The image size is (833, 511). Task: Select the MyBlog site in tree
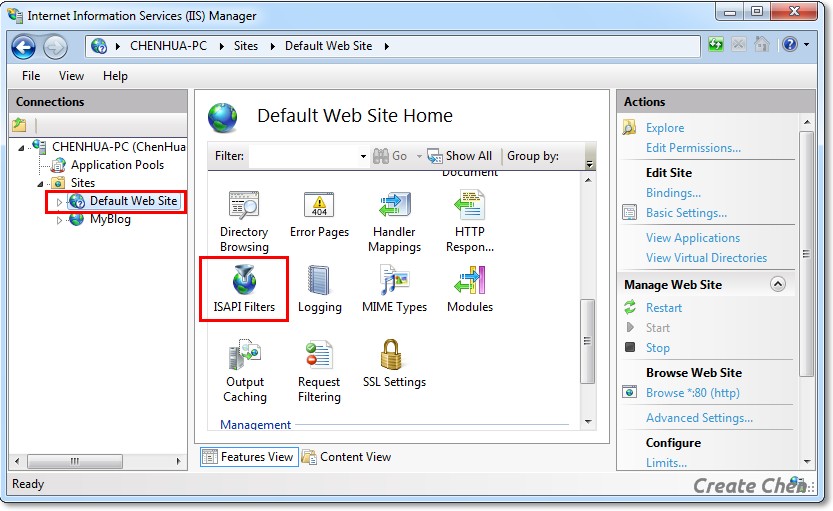pyautogui.click(x=110, y=219)
